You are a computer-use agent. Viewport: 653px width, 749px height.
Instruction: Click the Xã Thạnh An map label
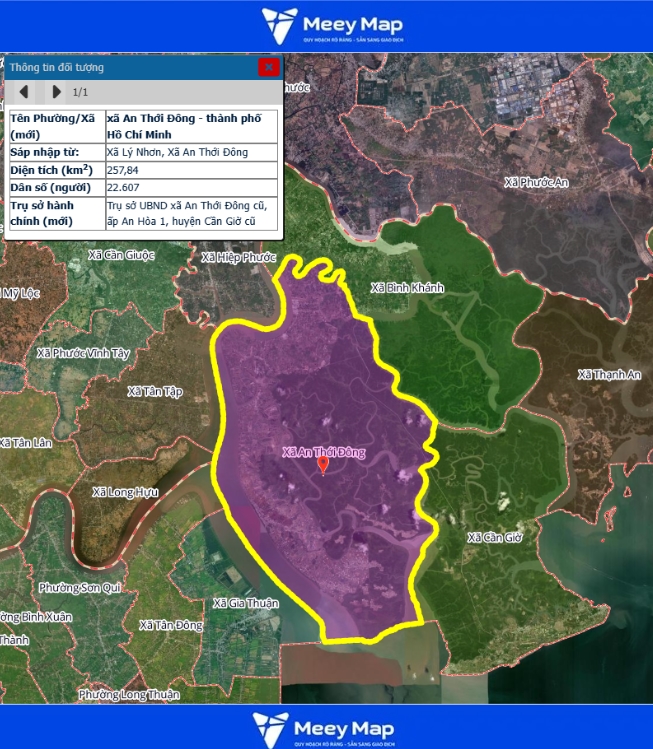pyautogui.click(x=609, y=375)
